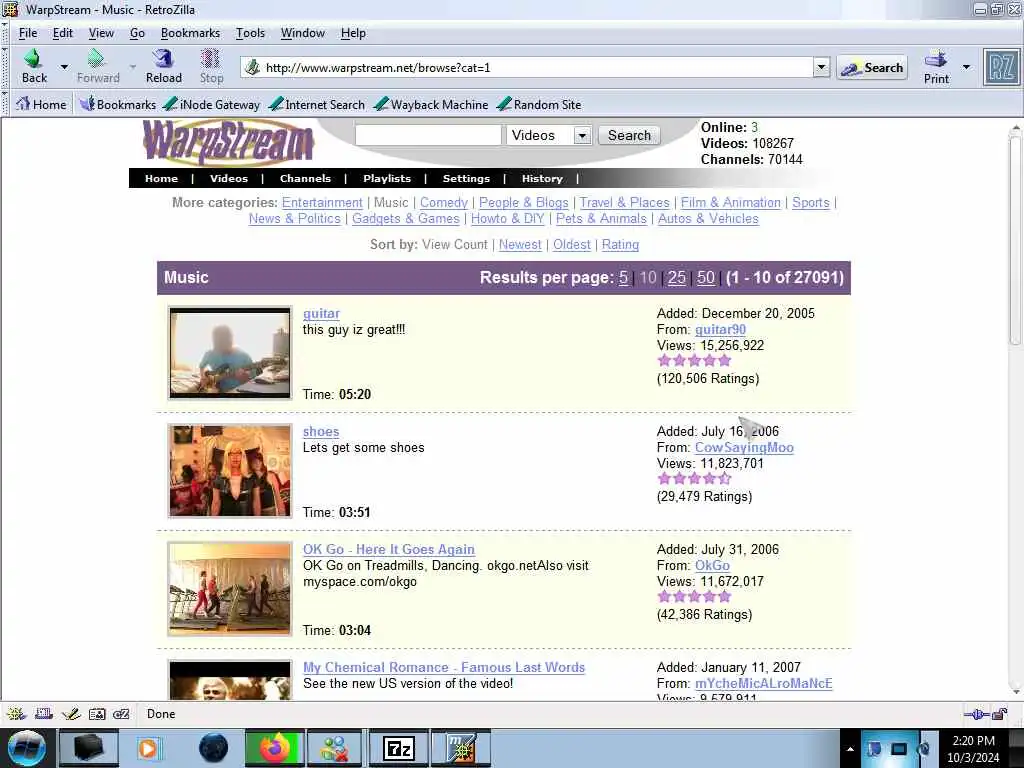Open the History navigation tab

(542, 178)
